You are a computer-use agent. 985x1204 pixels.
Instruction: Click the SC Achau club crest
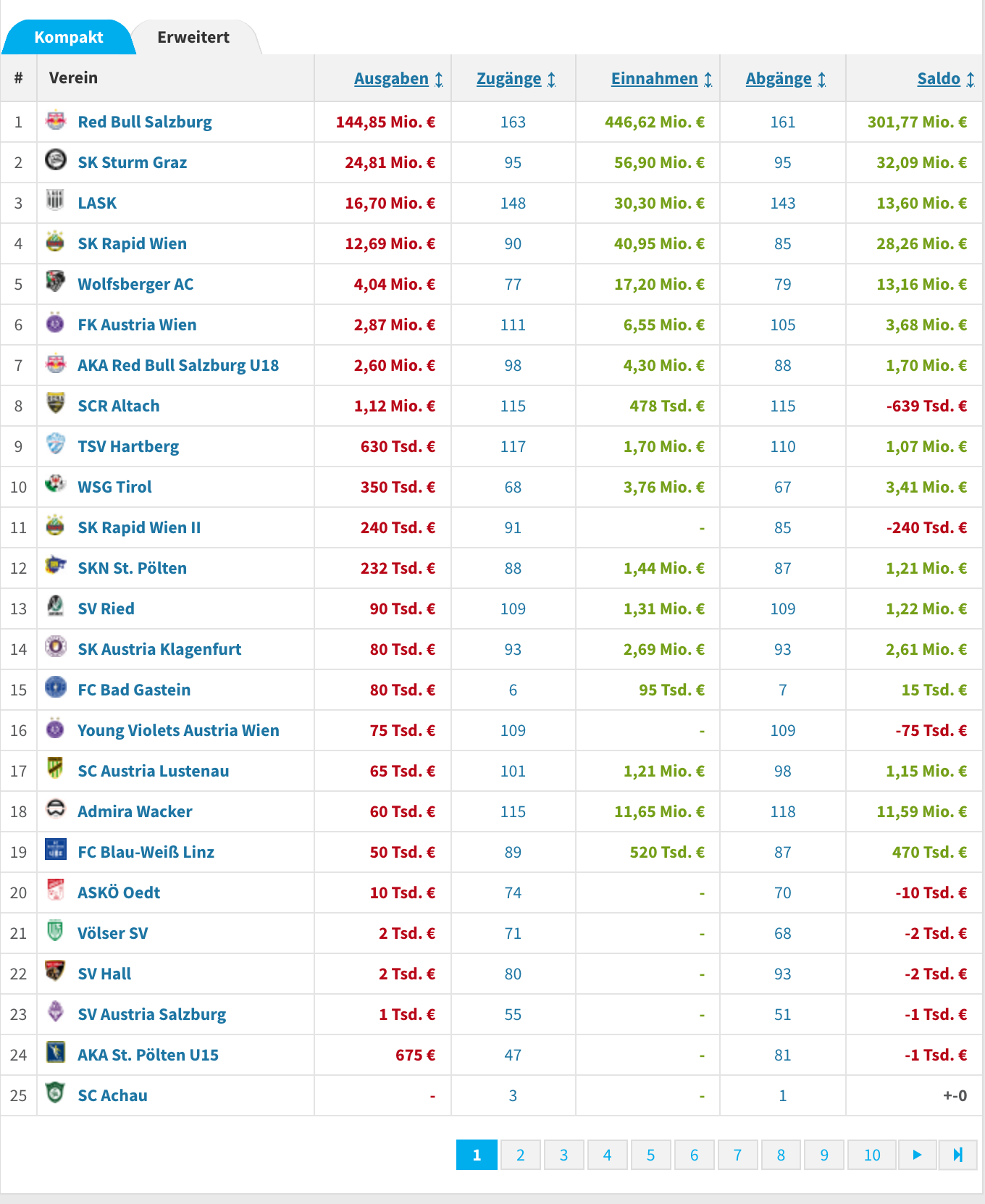[56, 1093]
